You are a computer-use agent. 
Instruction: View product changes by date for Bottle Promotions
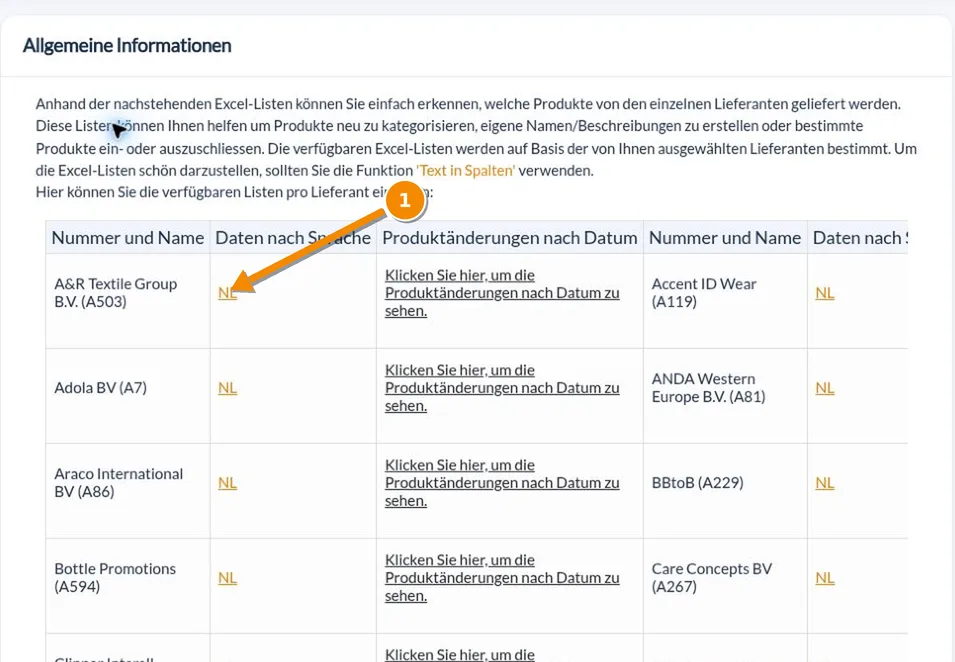click(x=502, y=578)
